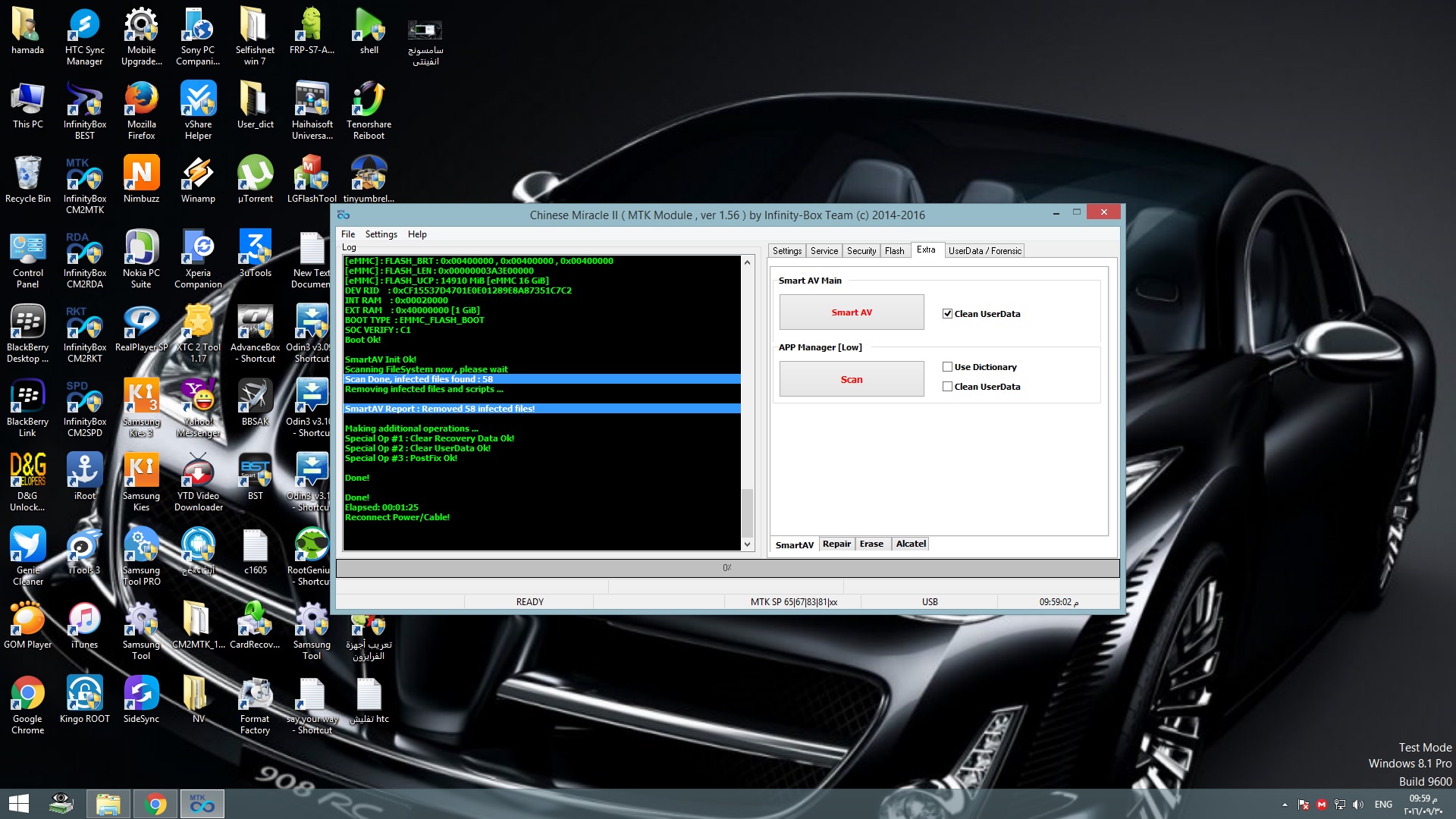Click the log scrollbar down arrow
This screenshot has width=1456, height=819.
747,544
